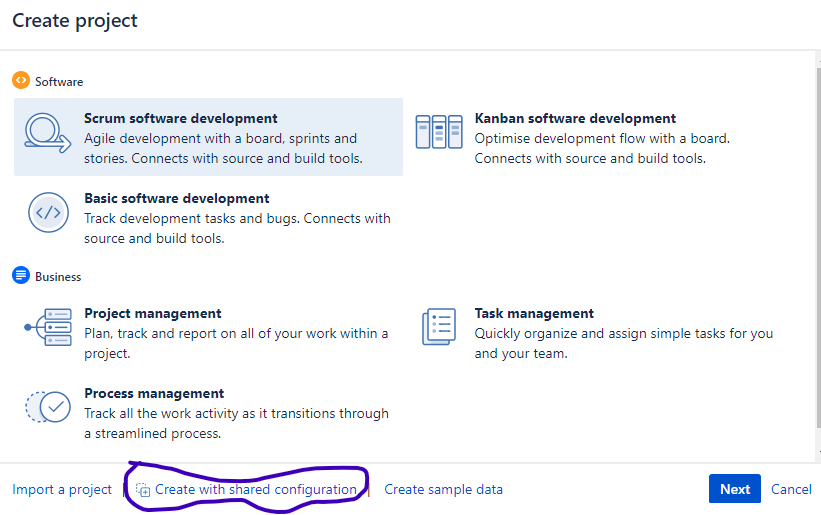Click the Next button
The height and width of the screenshot is (515, 821).
coord(735,489)
